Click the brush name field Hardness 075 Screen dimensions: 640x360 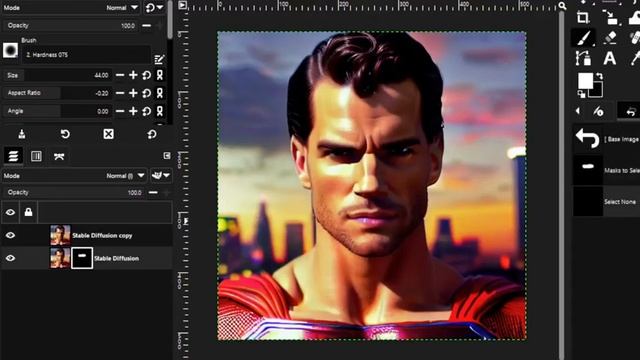pos(86,55)
